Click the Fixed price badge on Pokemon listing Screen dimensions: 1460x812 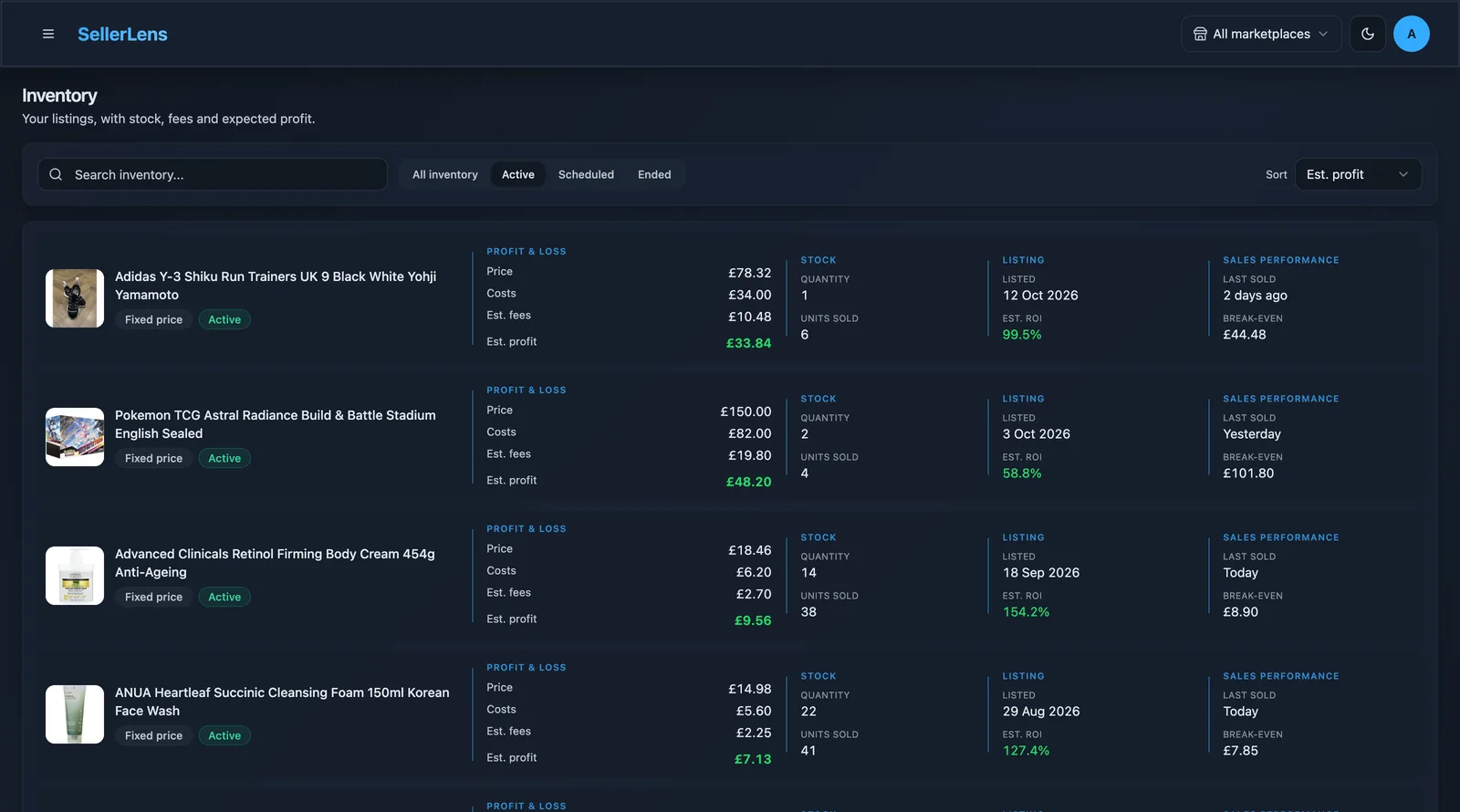[153, 458]
